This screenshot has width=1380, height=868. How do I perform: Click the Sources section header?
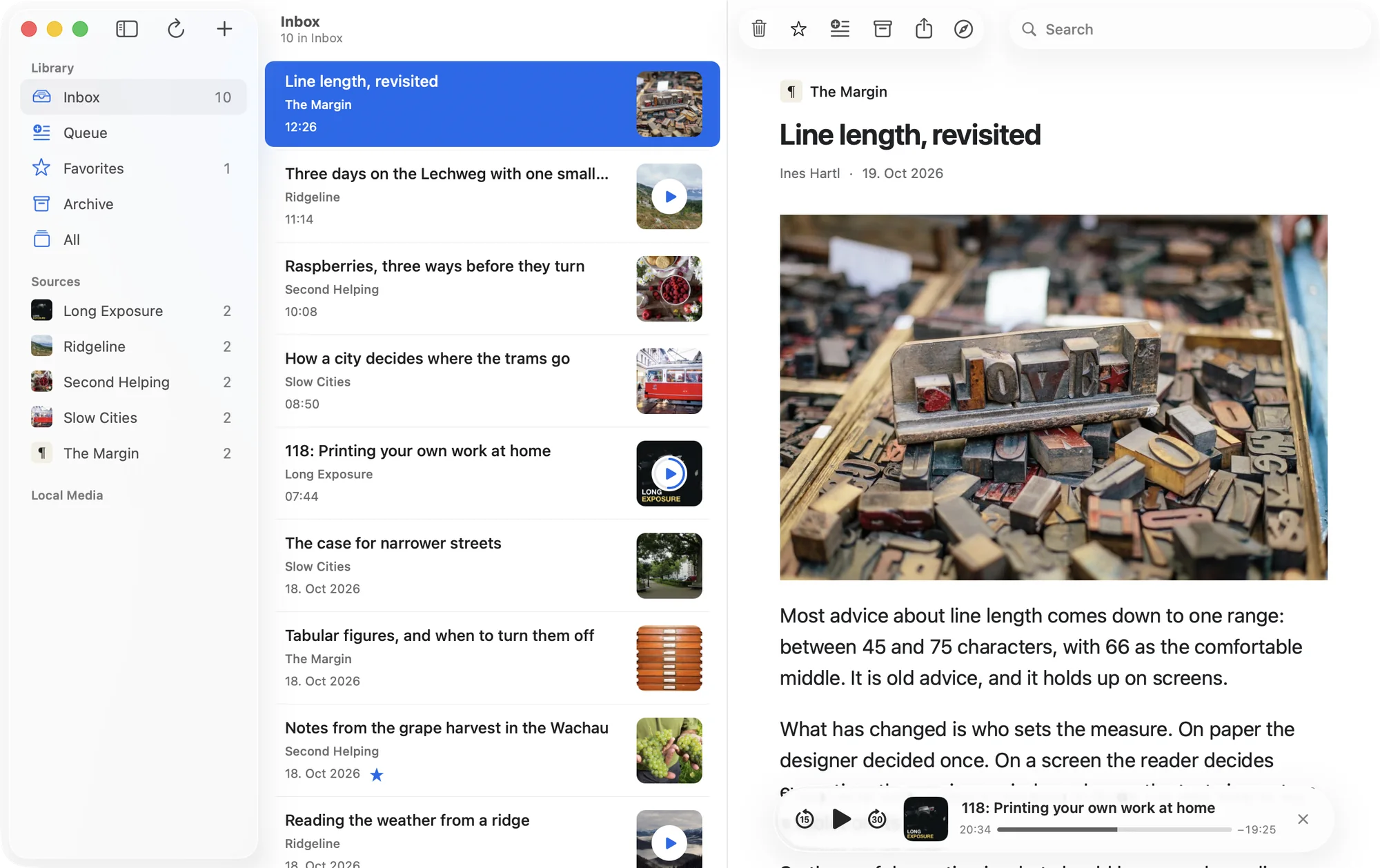[x=55, y=282]
